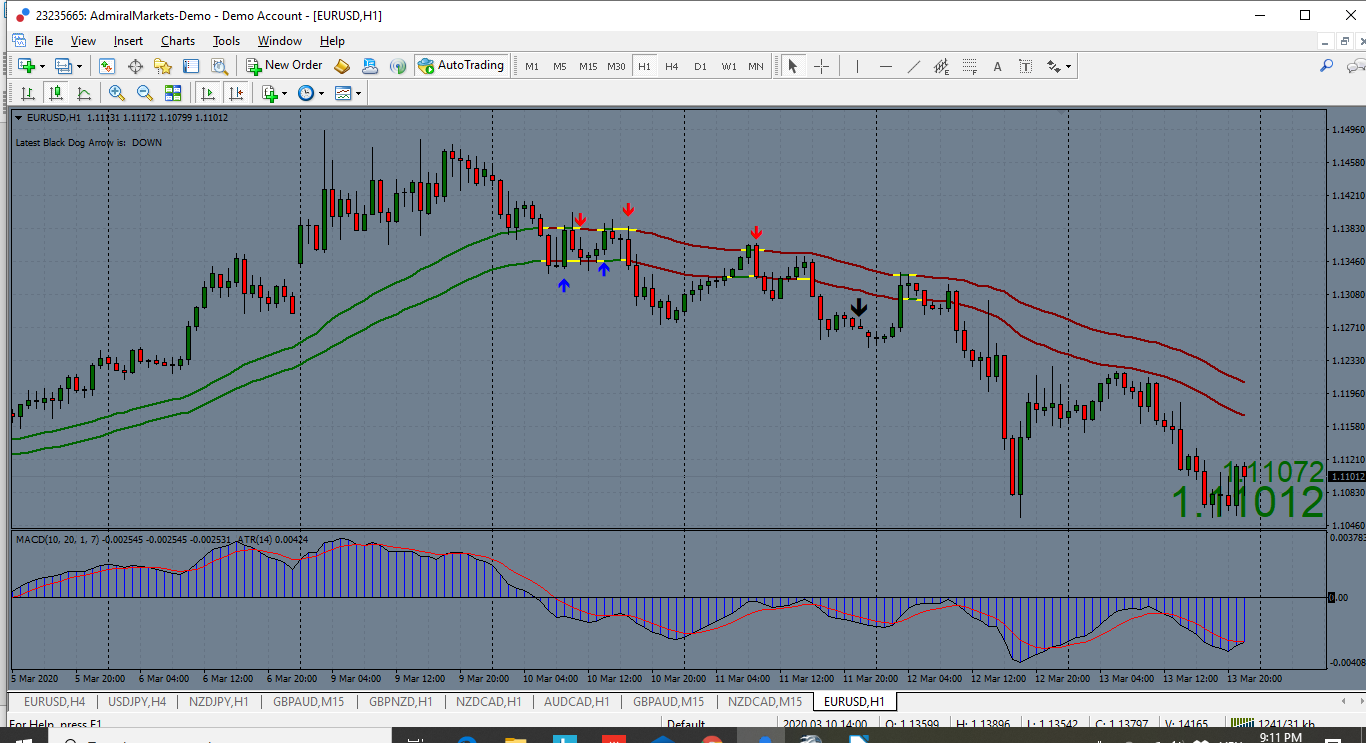Launch MetaEditor with the yellow book icon
Image resolution: width=1366 pixels, height=743 pixels.
point(342,66)
